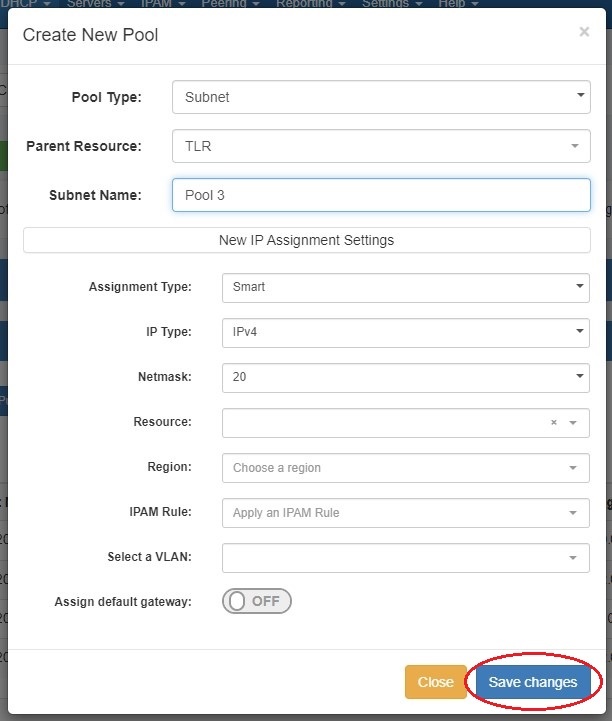Viewport: 612px width, 721px height.
Task: Change the IP Type selection
Action: click(405, 332)
